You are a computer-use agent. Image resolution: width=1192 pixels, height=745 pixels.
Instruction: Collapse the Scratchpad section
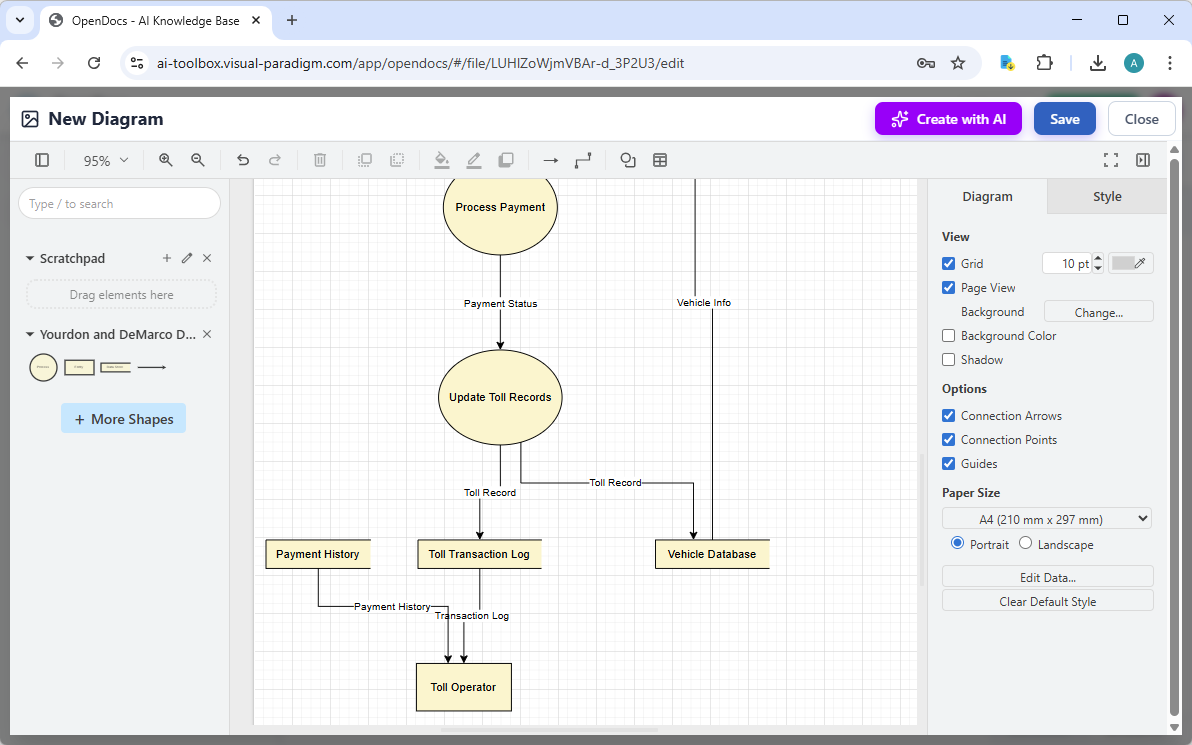pos(30,258)
